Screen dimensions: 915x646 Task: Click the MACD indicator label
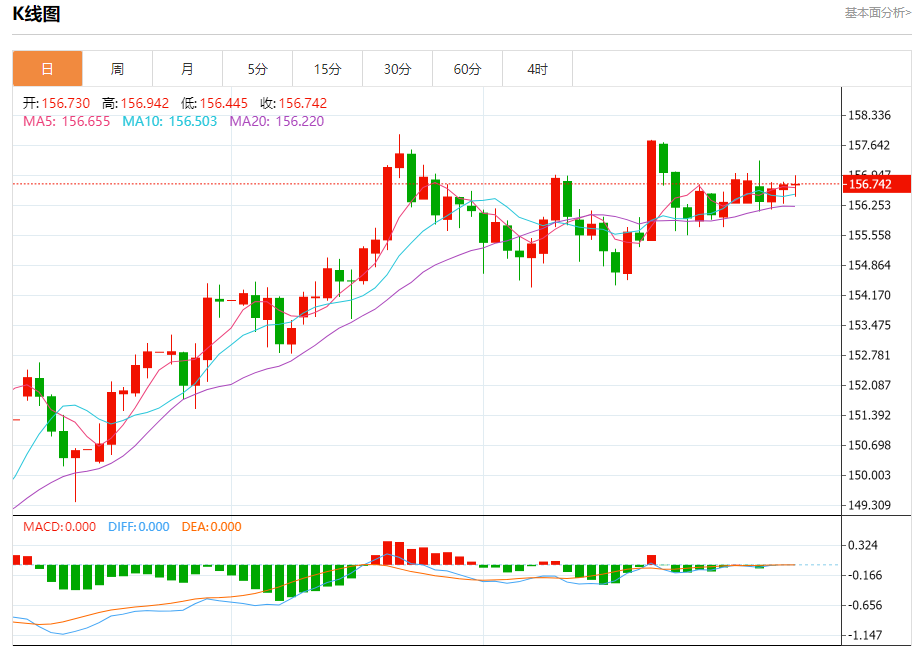pyautogui.click(x=60, y=527)
